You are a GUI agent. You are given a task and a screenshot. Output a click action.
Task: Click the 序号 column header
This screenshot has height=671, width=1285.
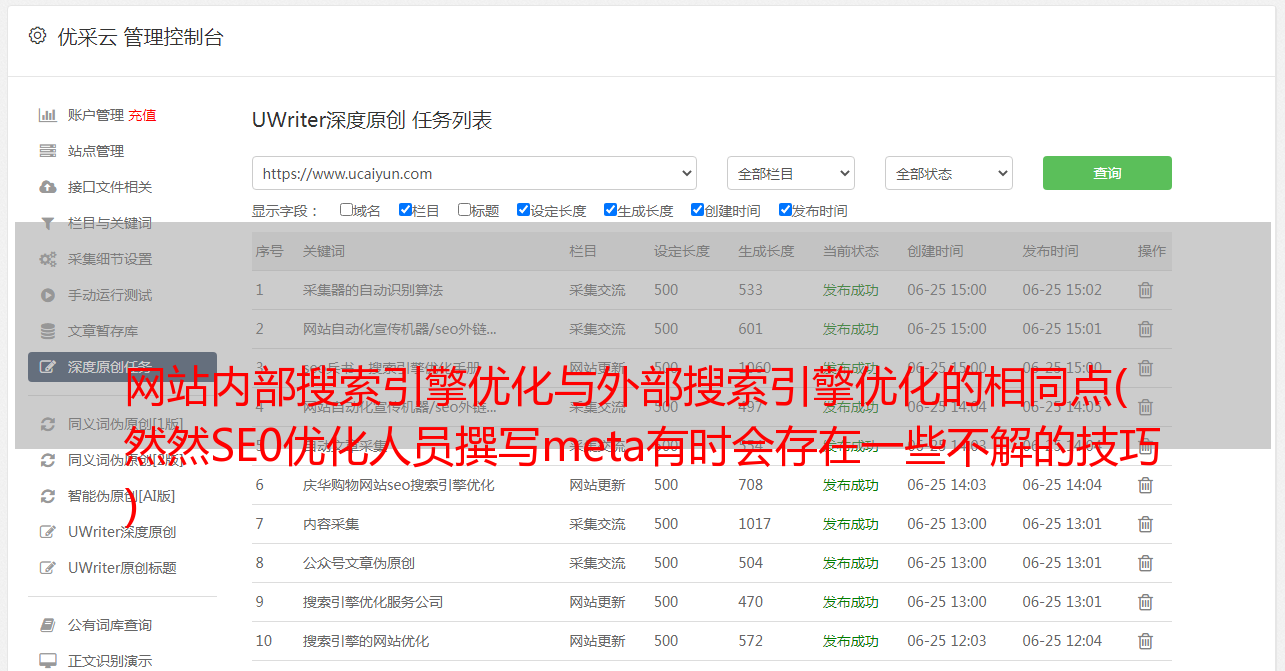click(269, 251)
